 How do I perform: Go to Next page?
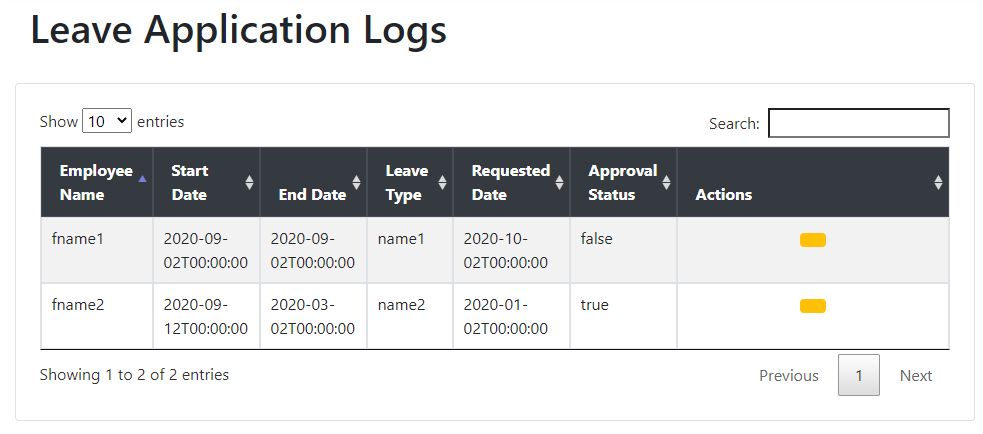[x=915, y=376]
